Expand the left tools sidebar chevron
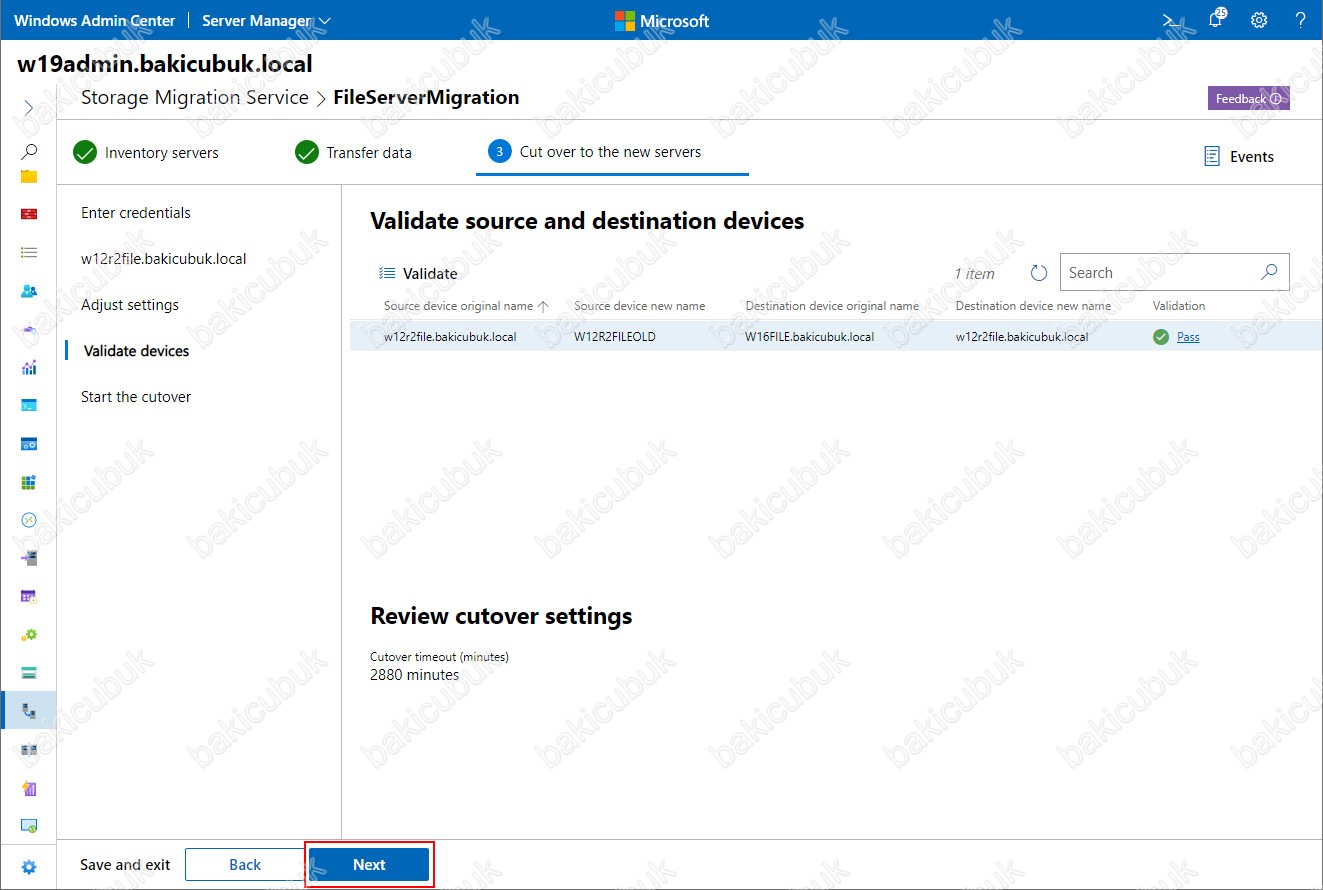The image size is (1323, 890). (x=29, y=107)
